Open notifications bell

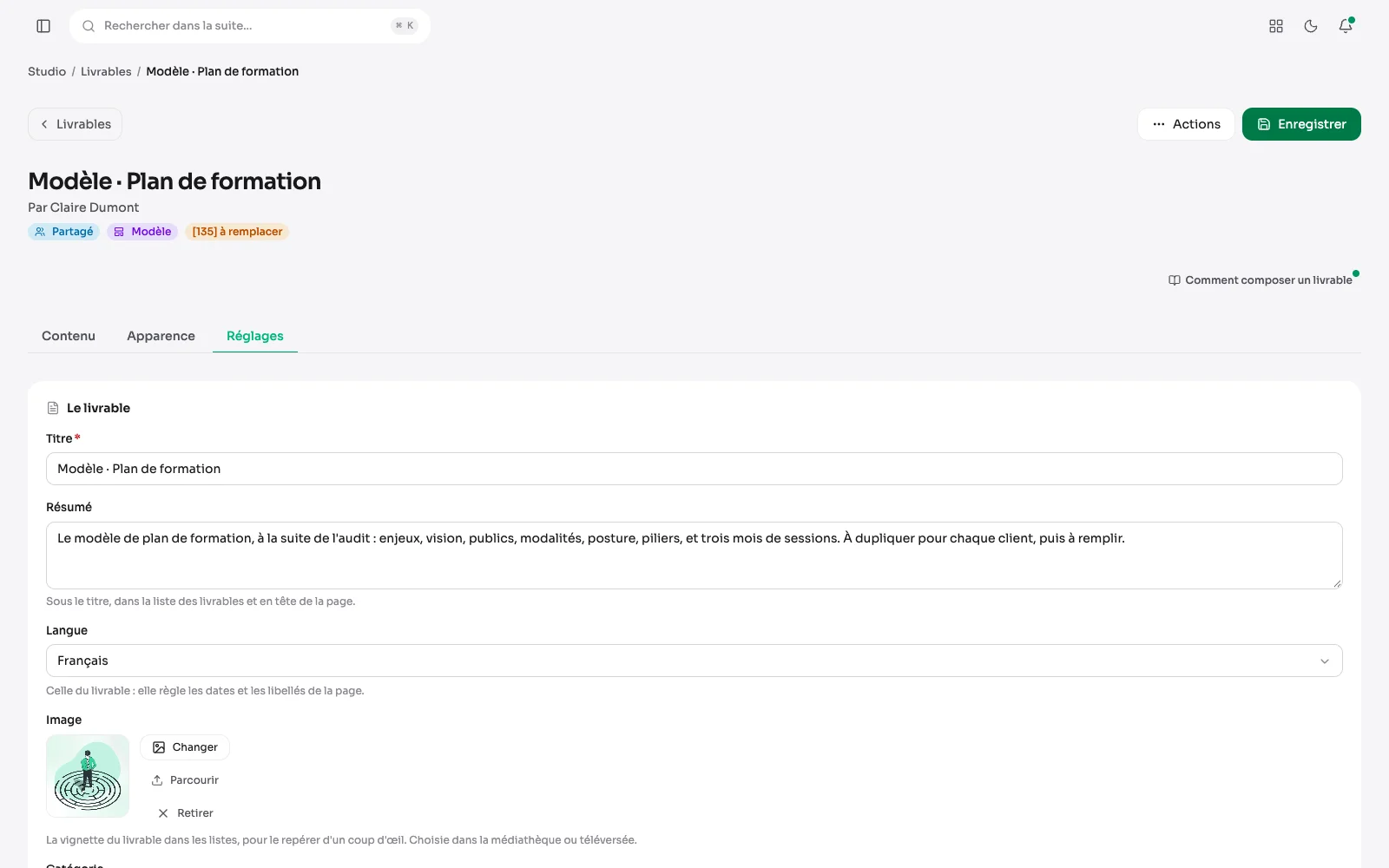(x=1346, y=26)
